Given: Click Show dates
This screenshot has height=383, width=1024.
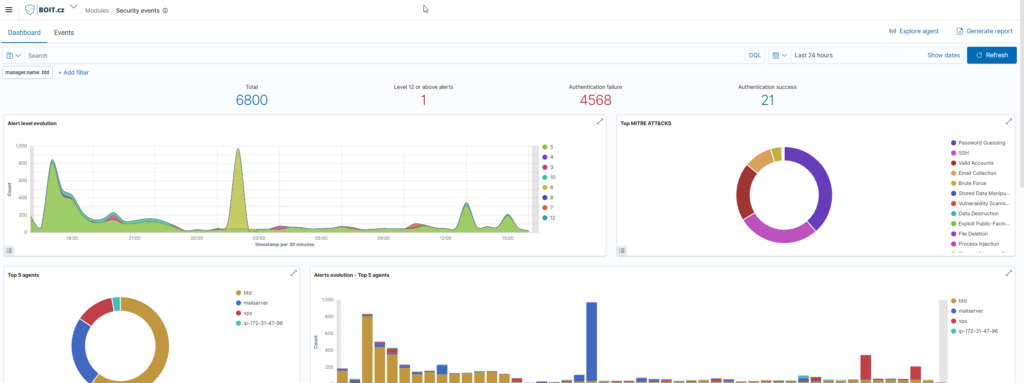Looking at the screenshot, I should [944, 56].
